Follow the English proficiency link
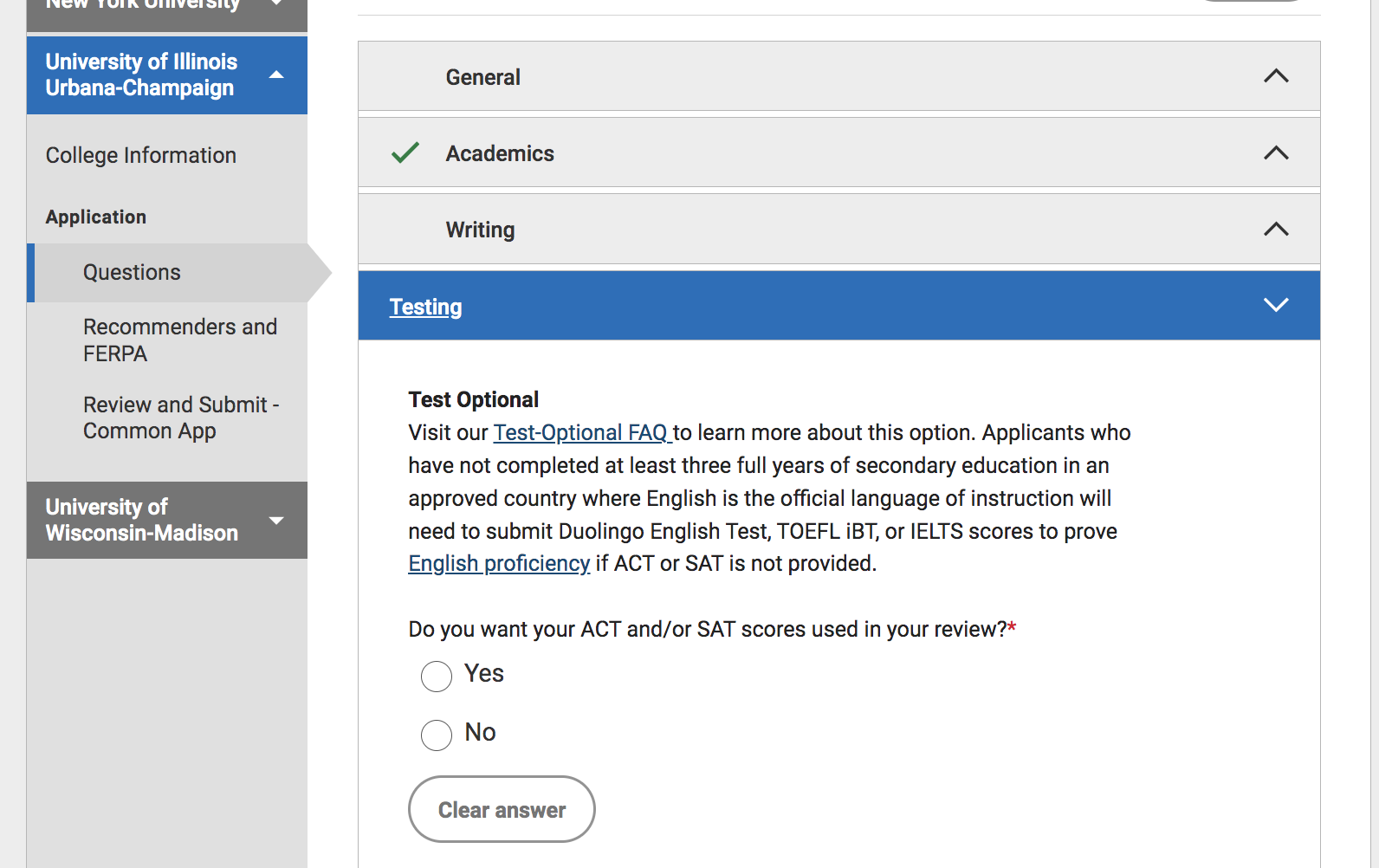This screenshot has width=1379, height=868. point(499,564)
